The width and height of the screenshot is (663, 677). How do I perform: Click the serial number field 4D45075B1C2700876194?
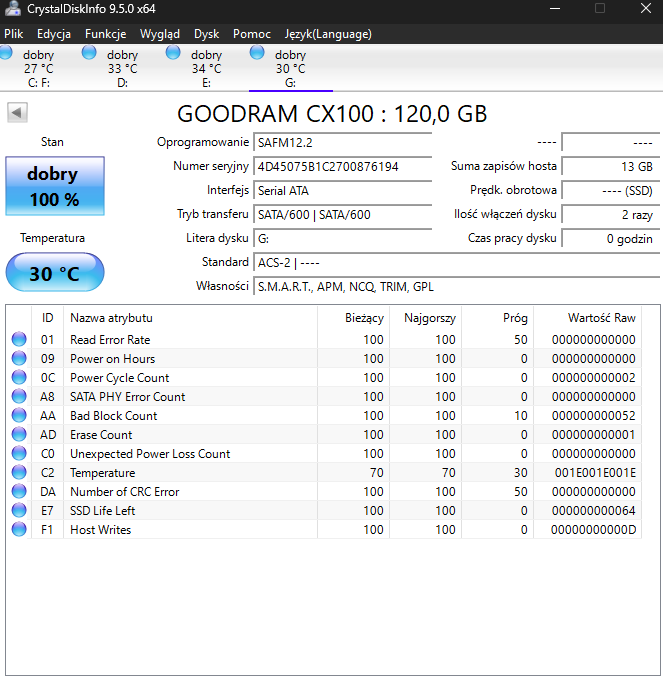pos(343,167)
